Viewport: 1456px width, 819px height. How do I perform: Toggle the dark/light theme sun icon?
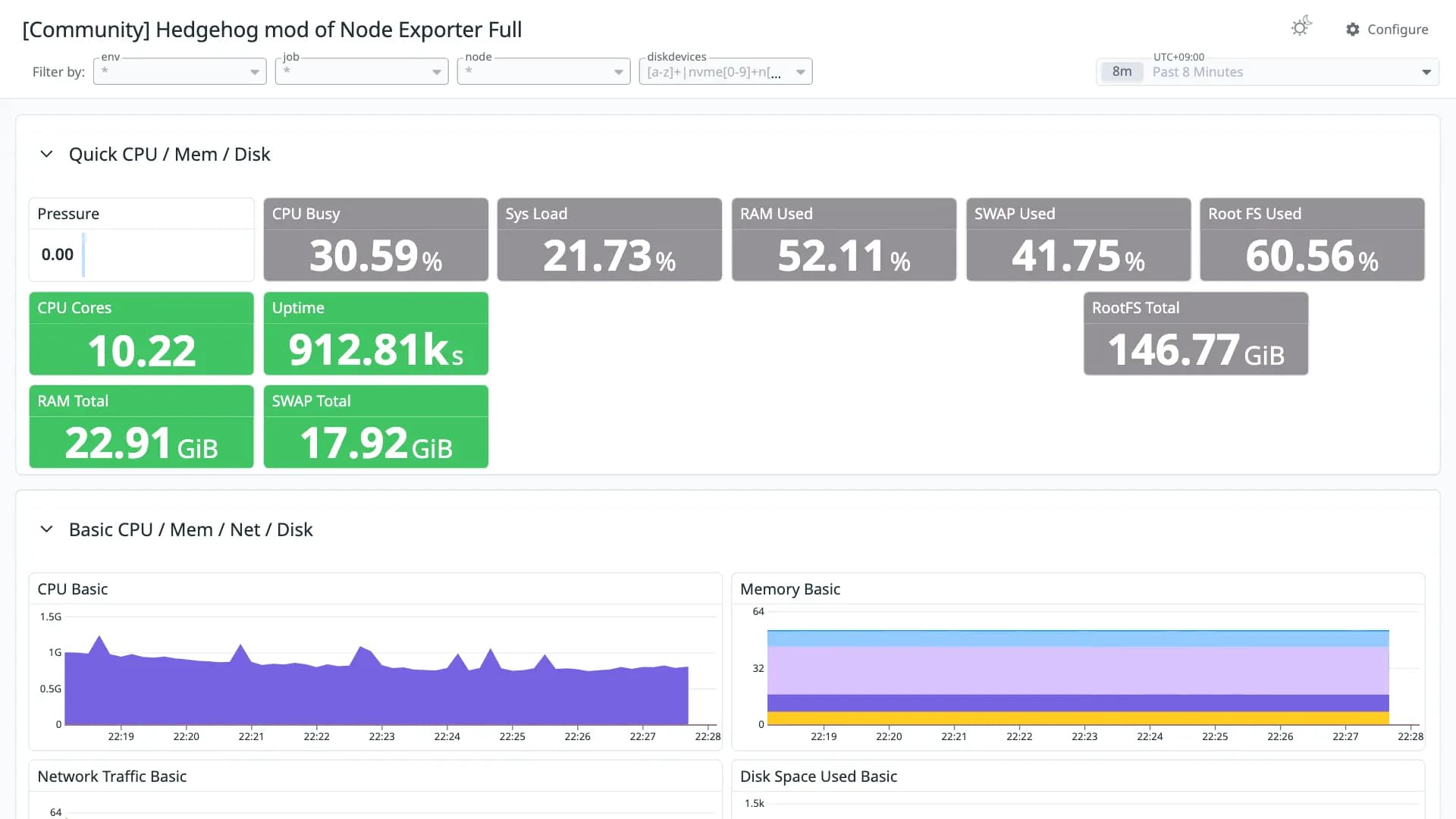1301,27
